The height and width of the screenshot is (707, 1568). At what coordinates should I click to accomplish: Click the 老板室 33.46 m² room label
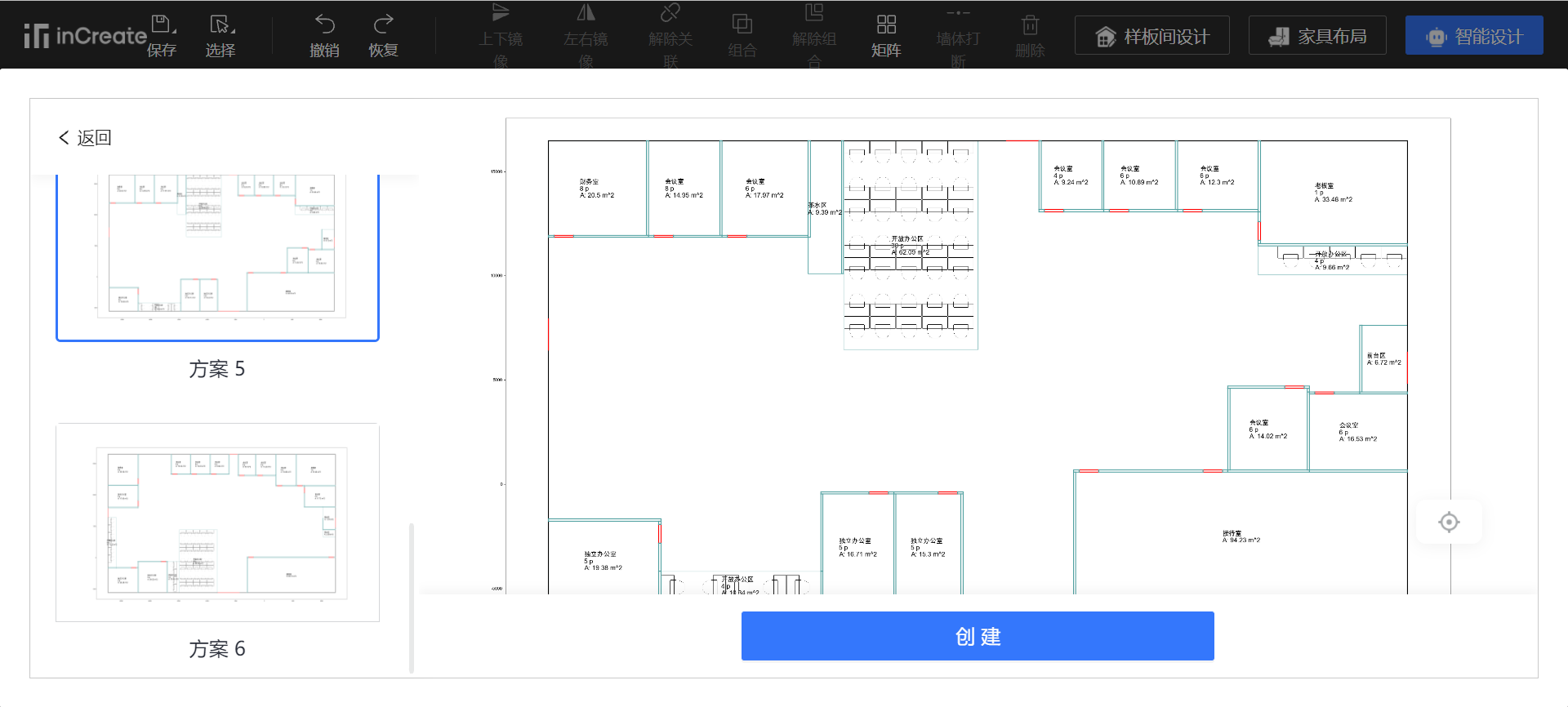1333,193
